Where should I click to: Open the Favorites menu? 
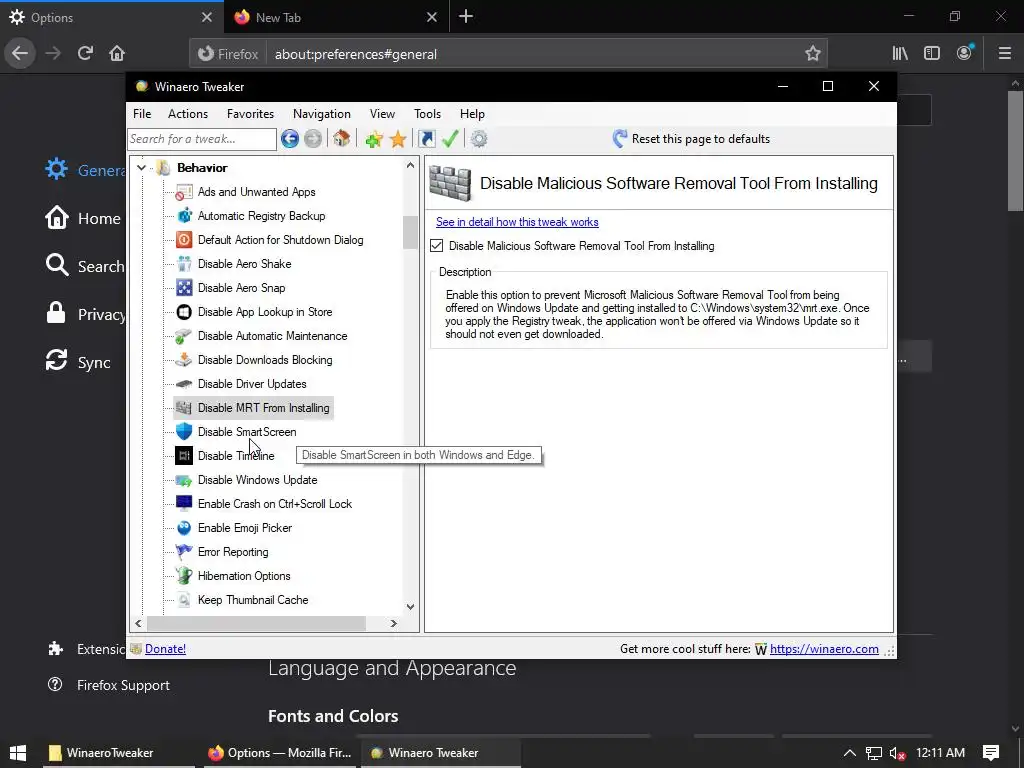tap(250, 114)
